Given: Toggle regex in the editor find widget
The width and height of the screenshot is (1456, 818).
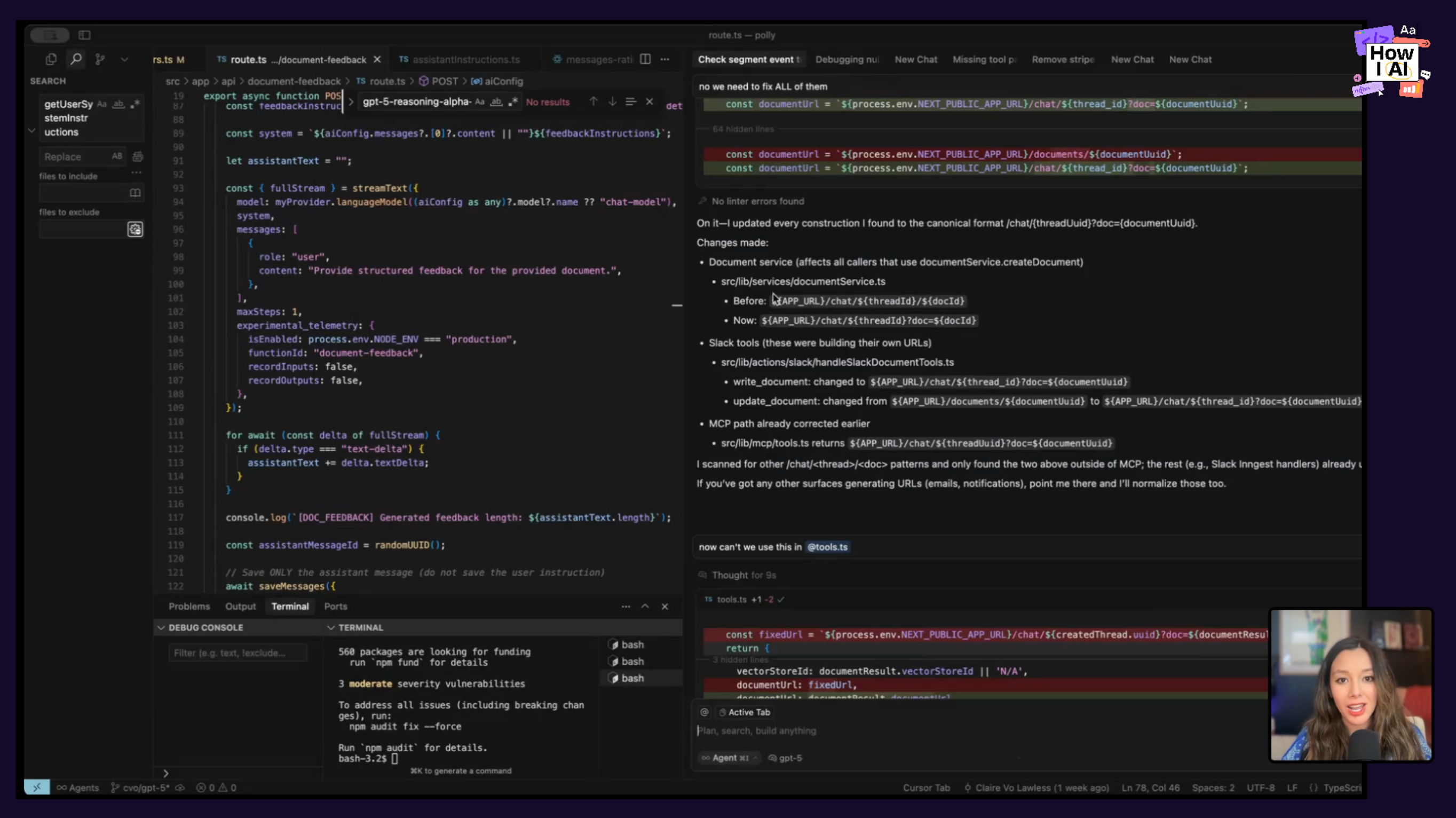Looking at the screenshot, I should tap(513, 102).
